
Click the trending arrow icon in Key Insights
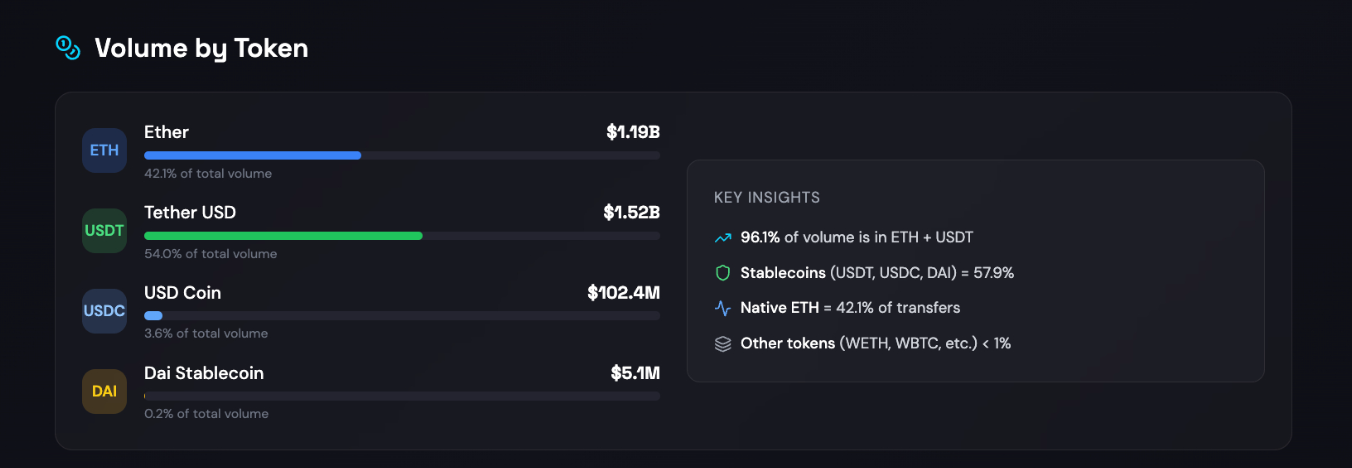(723, 238)
